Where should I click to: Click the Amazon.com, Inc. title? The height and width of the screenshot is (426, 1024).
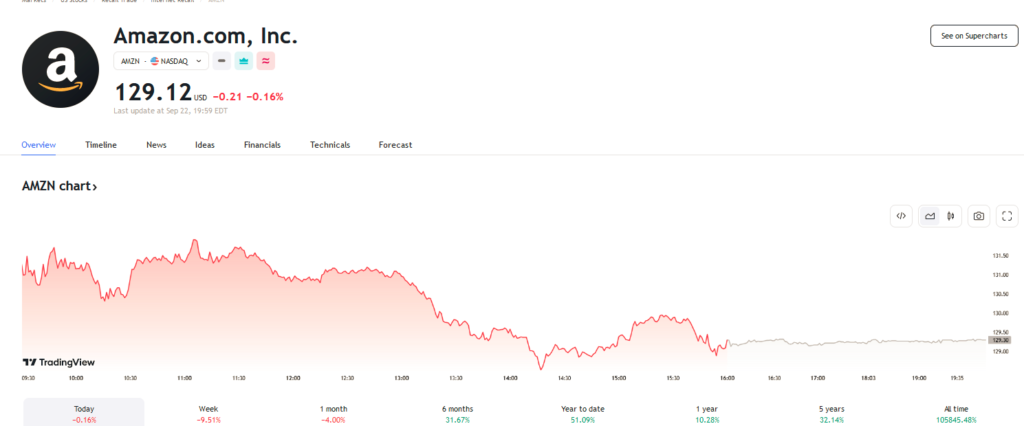(205, 35)
